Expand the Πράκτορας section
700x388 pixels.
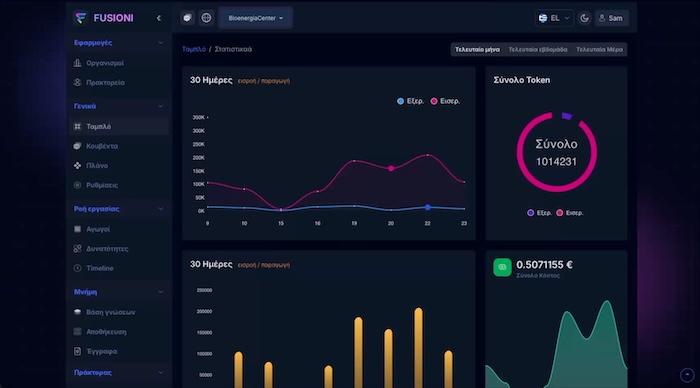coord(160,372)
